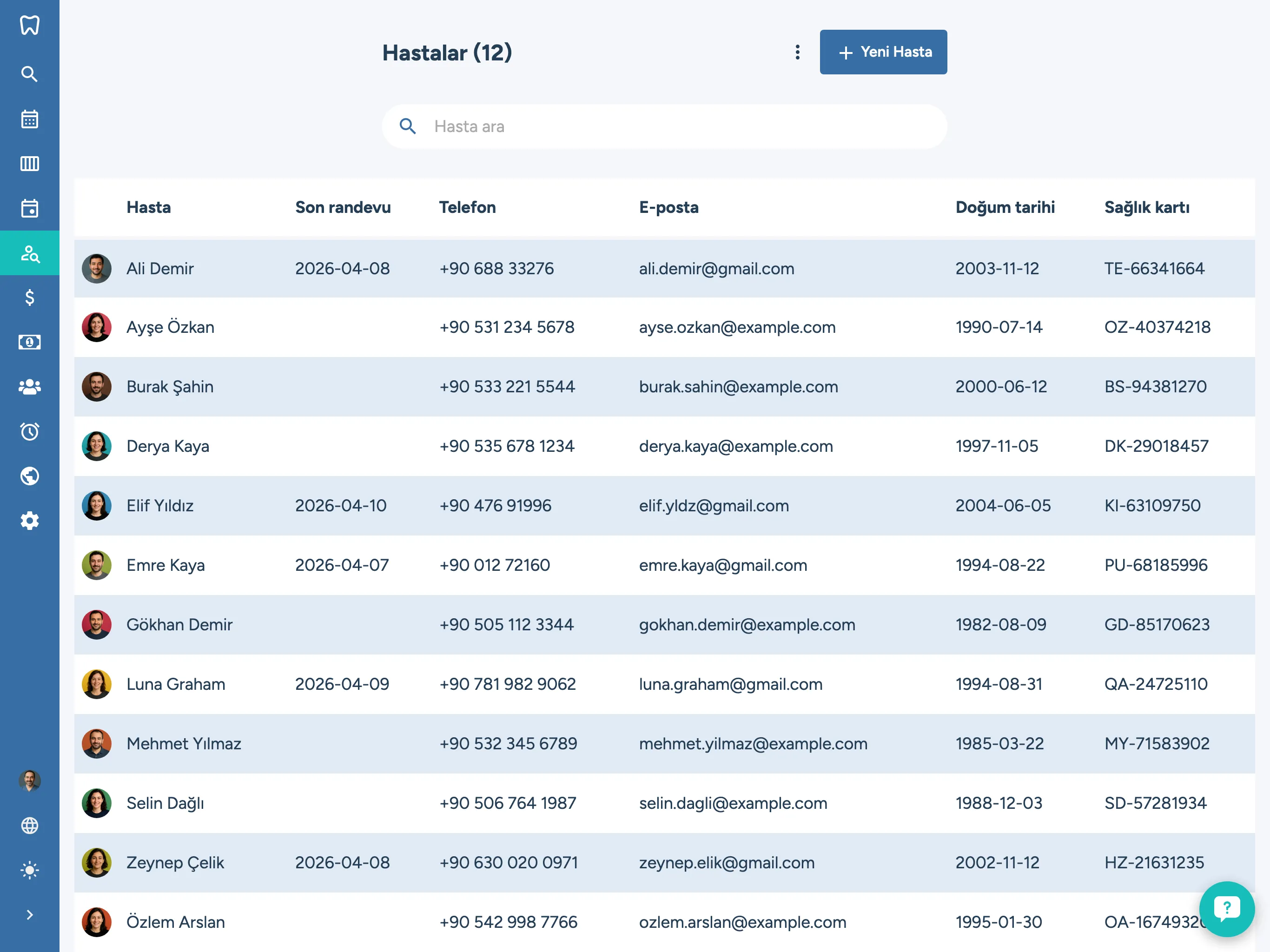Open the Luna Graham patient row
The width and height of the screenshot is (1270, 952).
tap(176, 684)
